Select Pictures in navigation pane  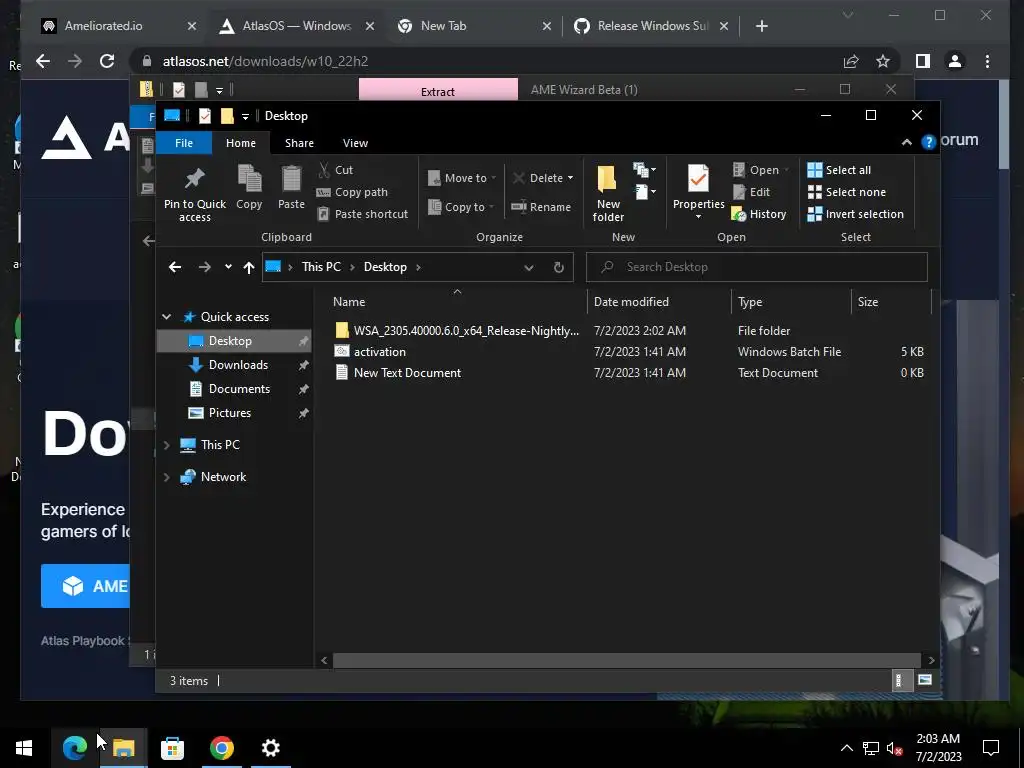234,413
